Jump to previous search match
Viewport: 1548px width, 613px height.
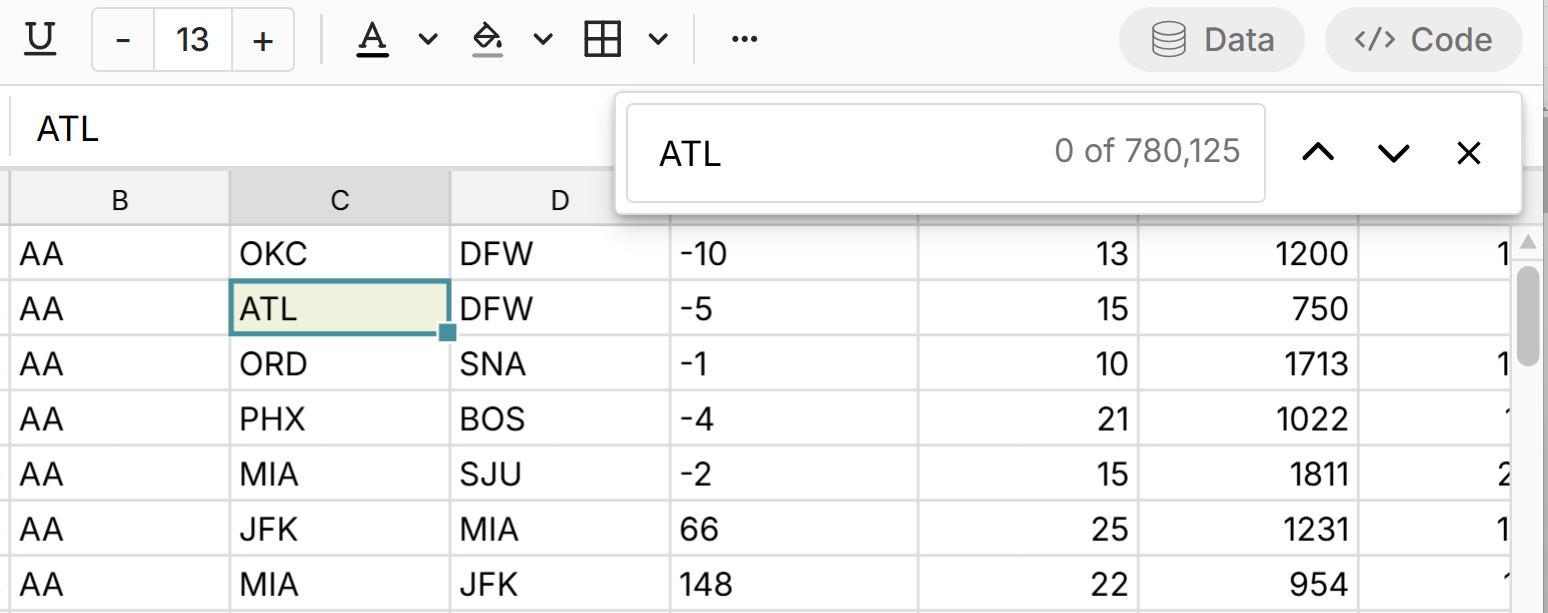(1318, 152)
